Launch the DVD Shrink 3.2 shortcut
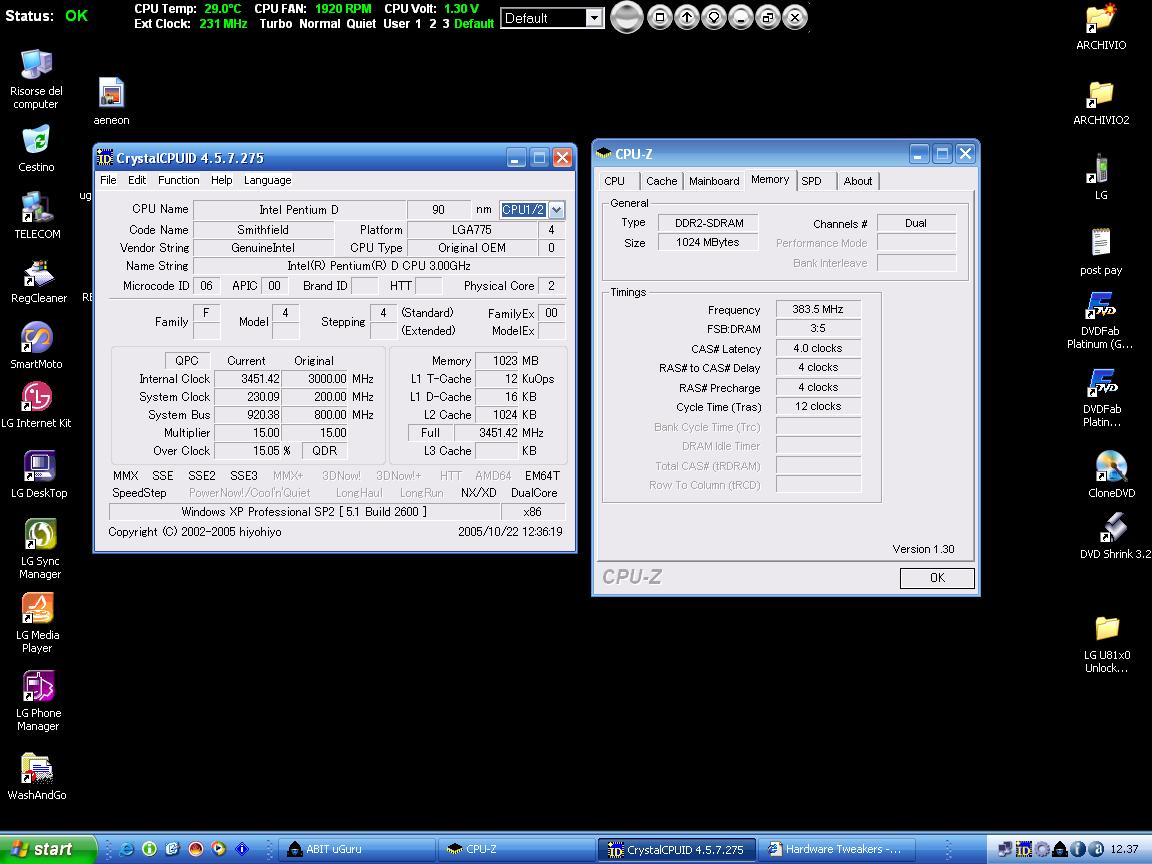The width and height of the screenshot is (1152, 864). pyautogui.click(x=1115, y=536)
